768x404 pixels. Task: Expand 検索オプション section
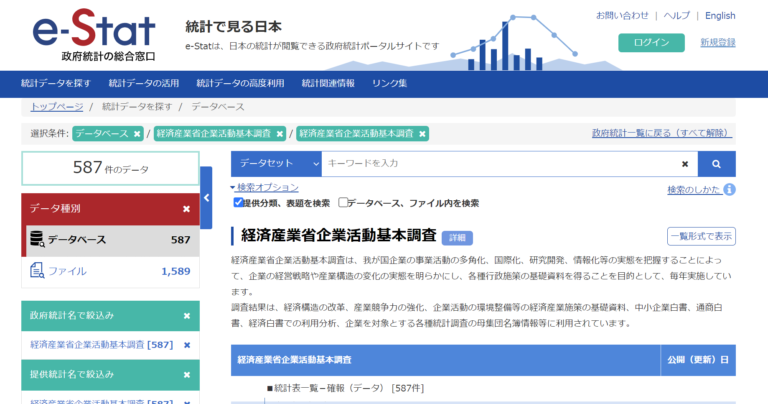coord(265,187)
